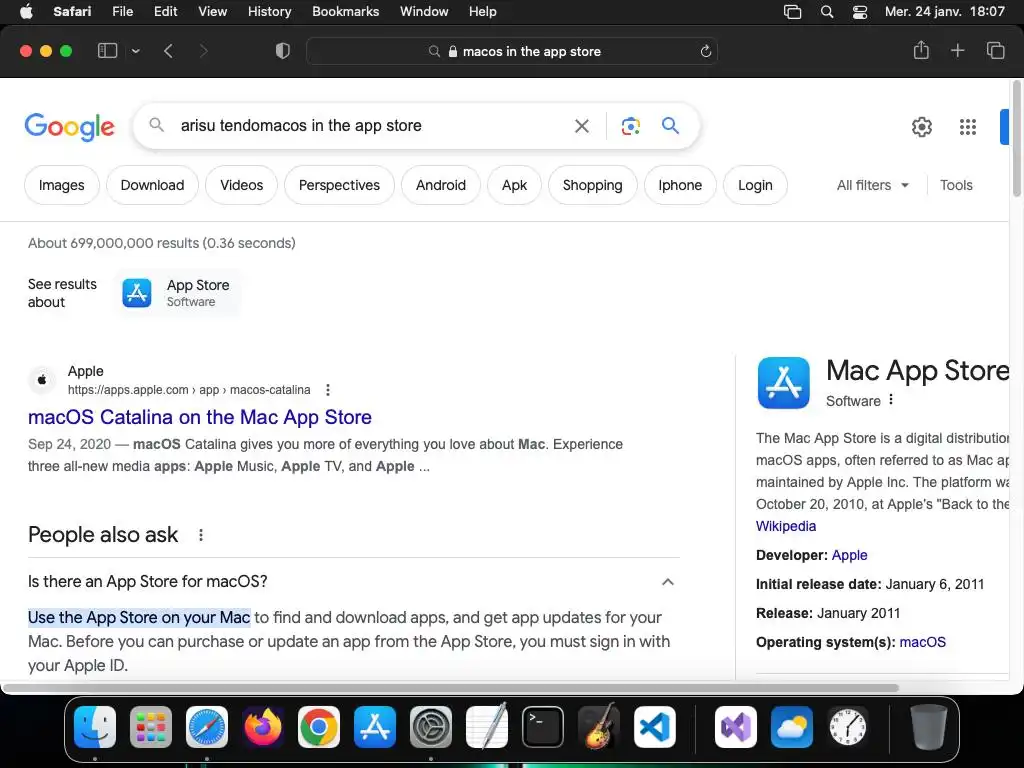The width and height of the screenshot is (1024, 768).
Task: Clear the search query with X
Action: click(x=581, y=126)
